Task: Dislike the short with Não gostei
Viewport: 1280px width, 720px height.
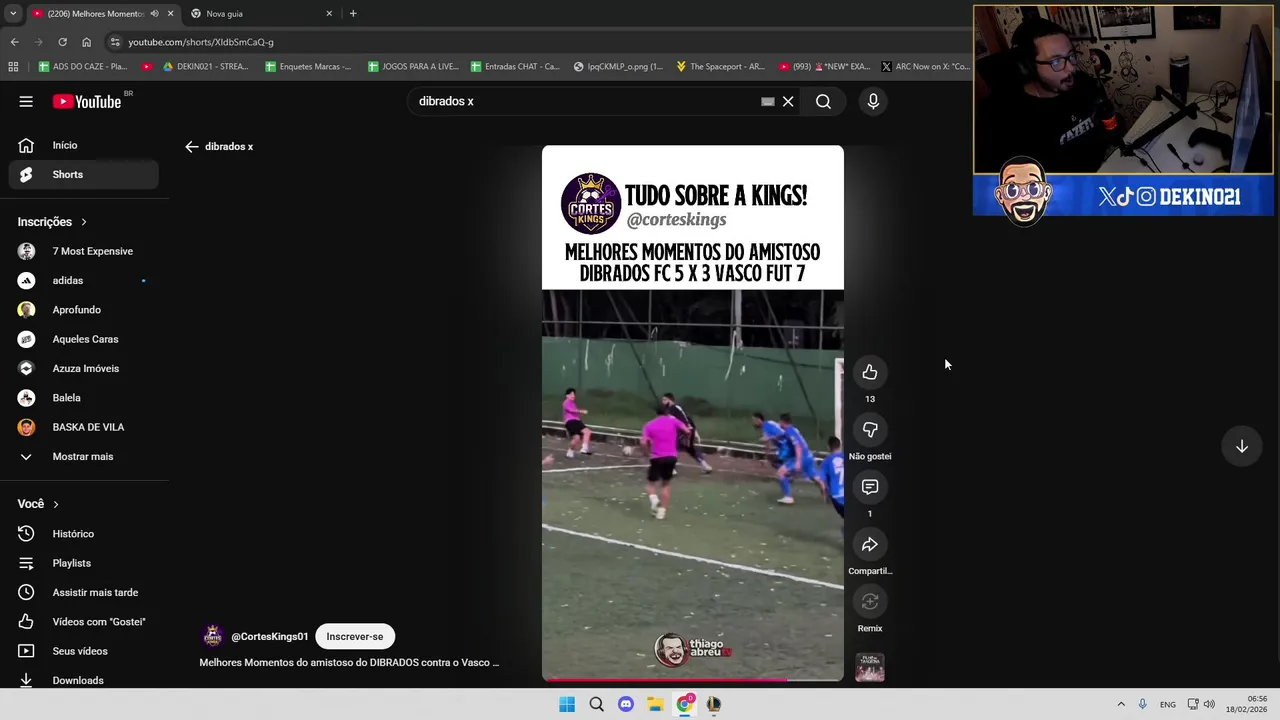Action: (870, 429)
